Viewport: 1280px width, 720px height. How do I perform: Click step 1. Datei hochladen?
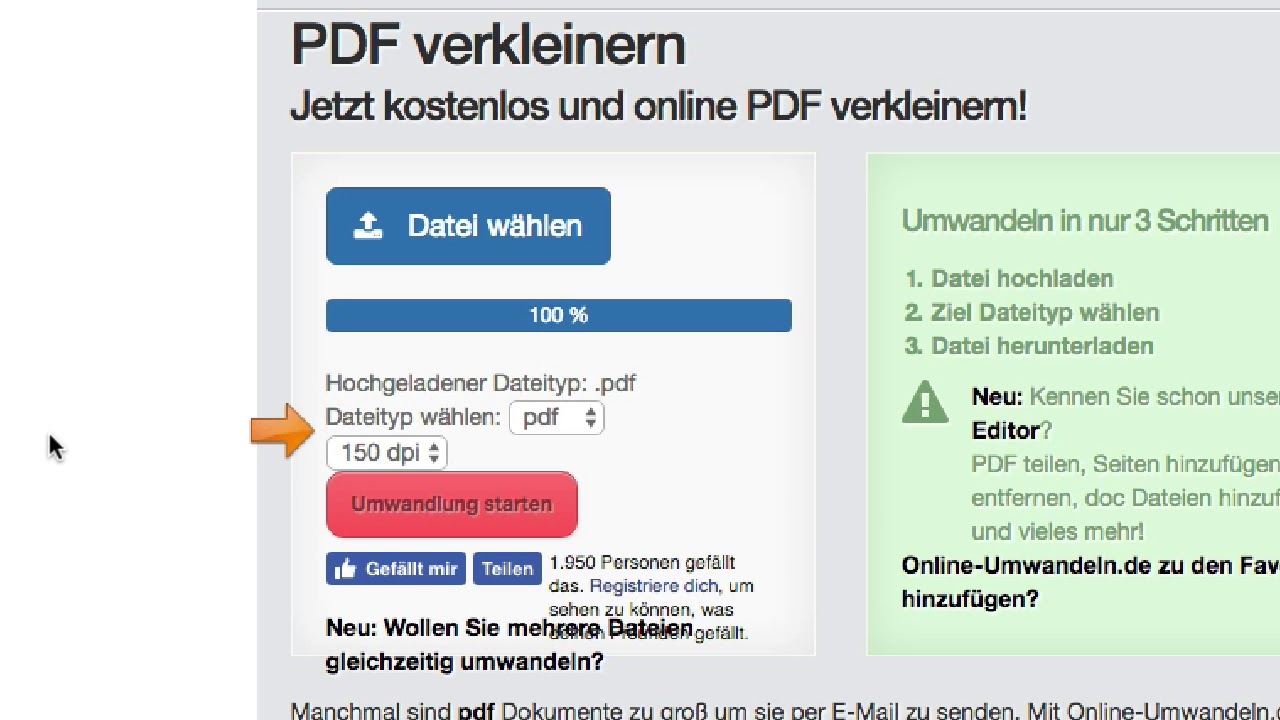pyautogui.click(x=1009, y=279)
